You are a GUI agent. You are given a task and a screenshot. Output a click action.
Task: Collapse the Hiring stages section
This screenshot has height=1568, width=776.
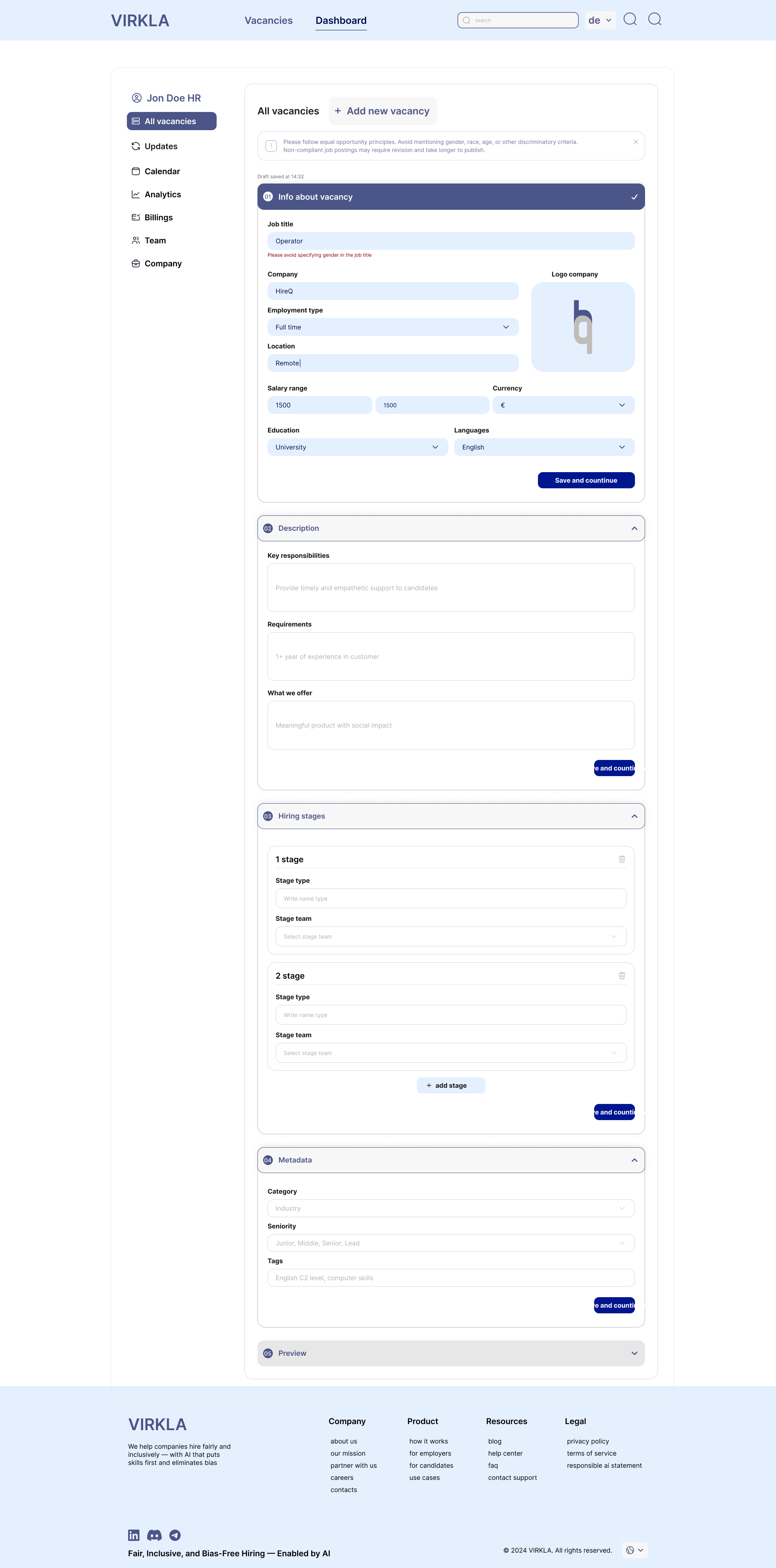click(634, 816)
